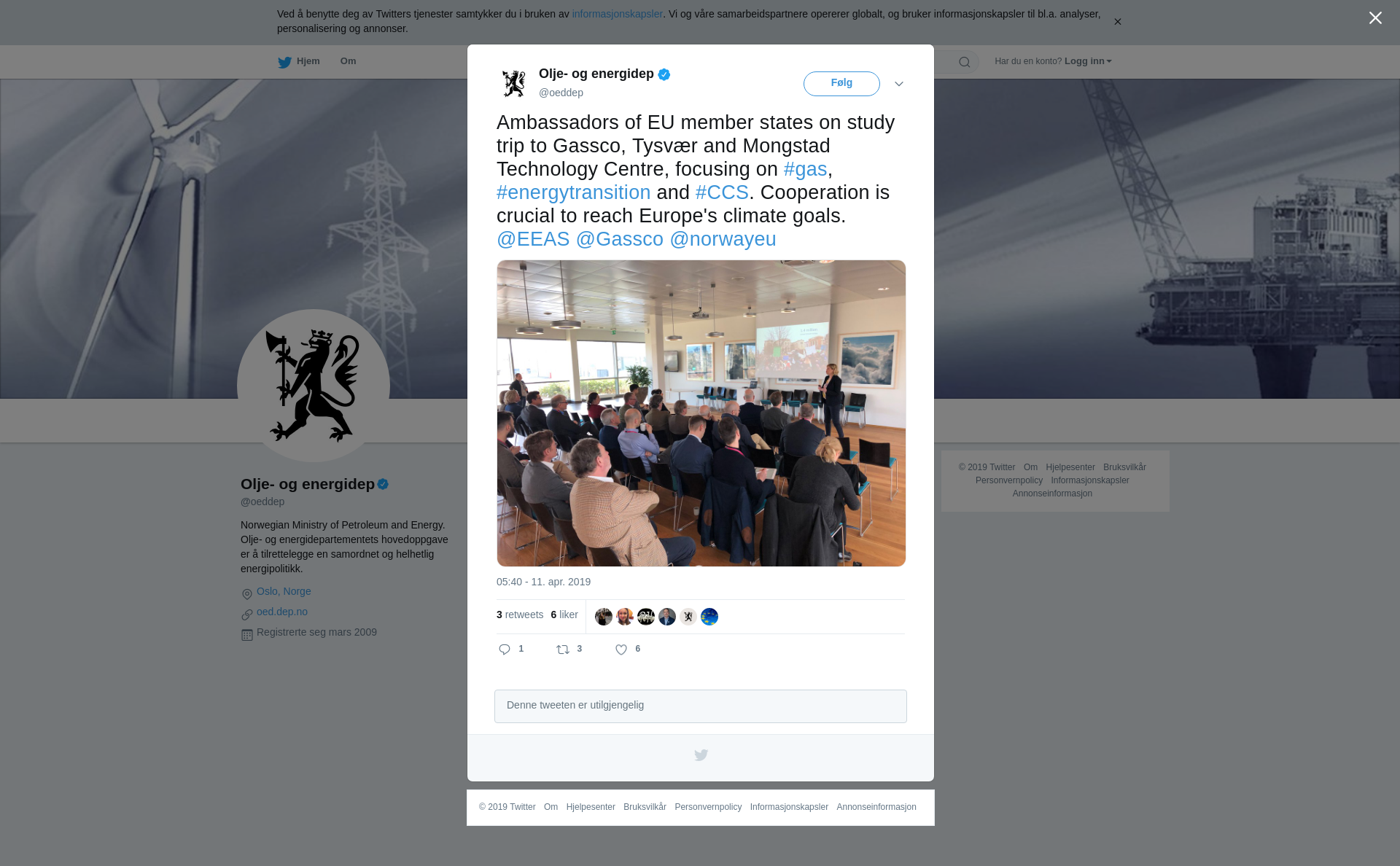Viewport: 1400px width, 866px height.
Task: Click the search magnifier icon
Action: click(965, 62)
